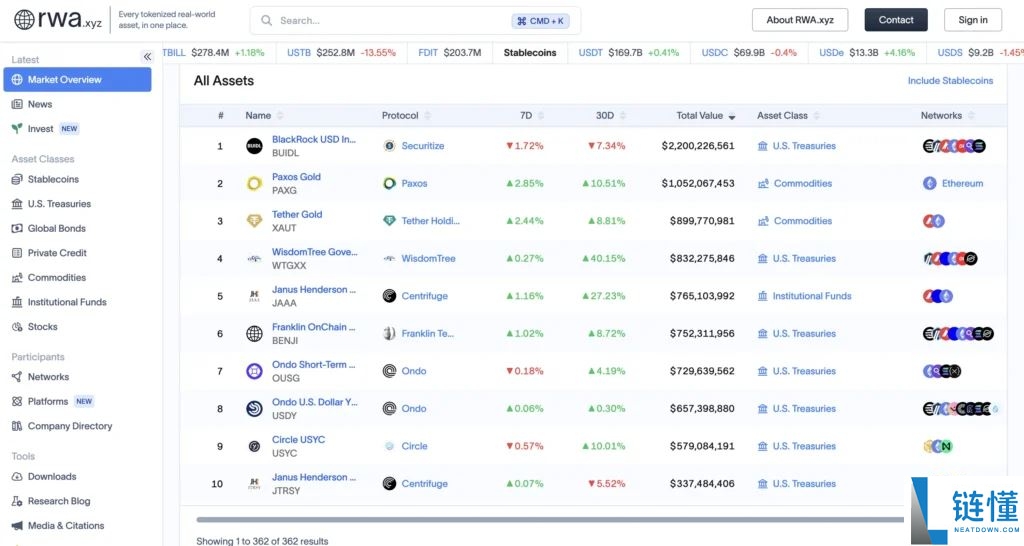1024x546 pixels.
Task: Click the search magnifier icon
Action: click(266, 20)
